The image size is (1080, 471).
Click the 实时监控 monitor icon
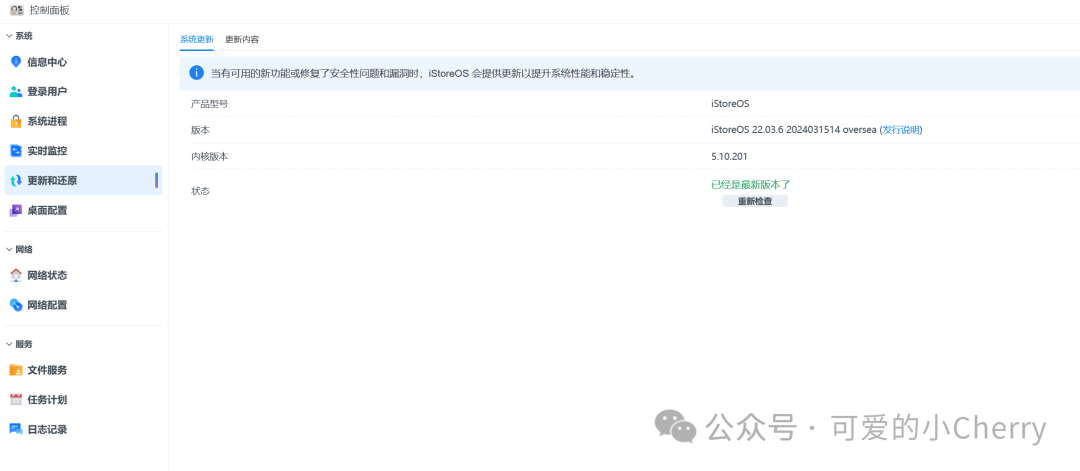[x=16, y=151]
